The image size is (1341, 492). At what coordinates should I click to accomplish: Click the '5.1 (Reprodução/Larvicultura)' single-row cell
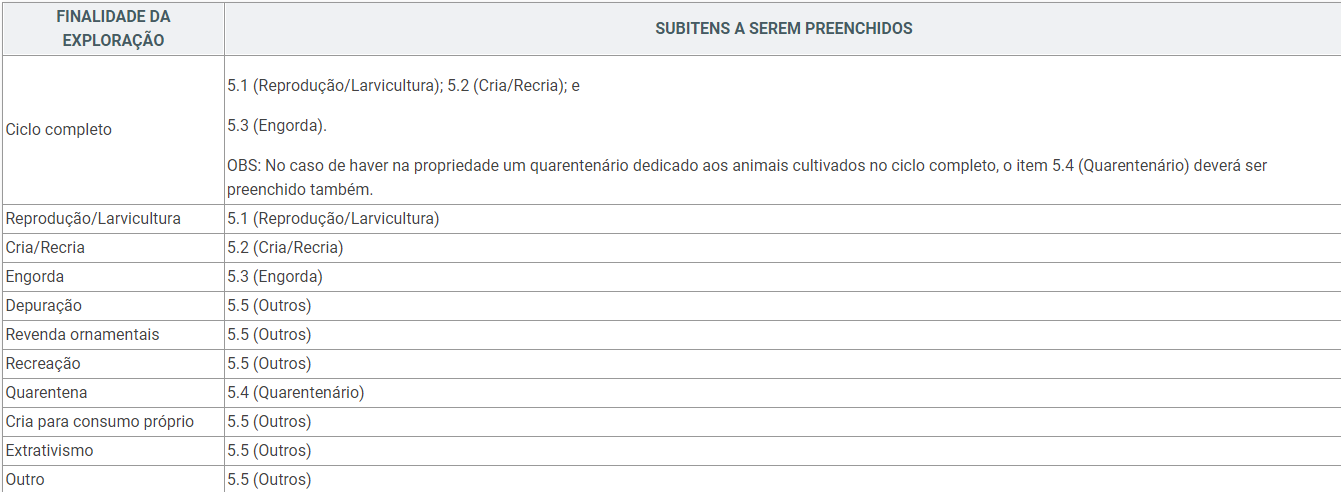point(333,218)
